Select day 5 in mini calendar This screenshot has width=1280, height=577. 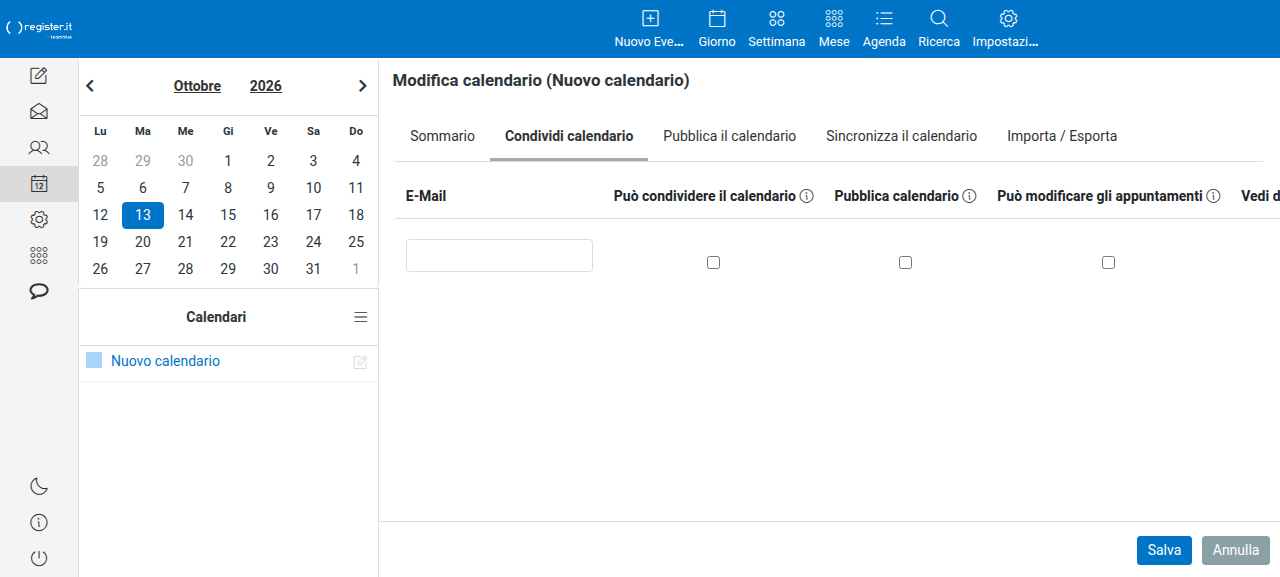100,188
